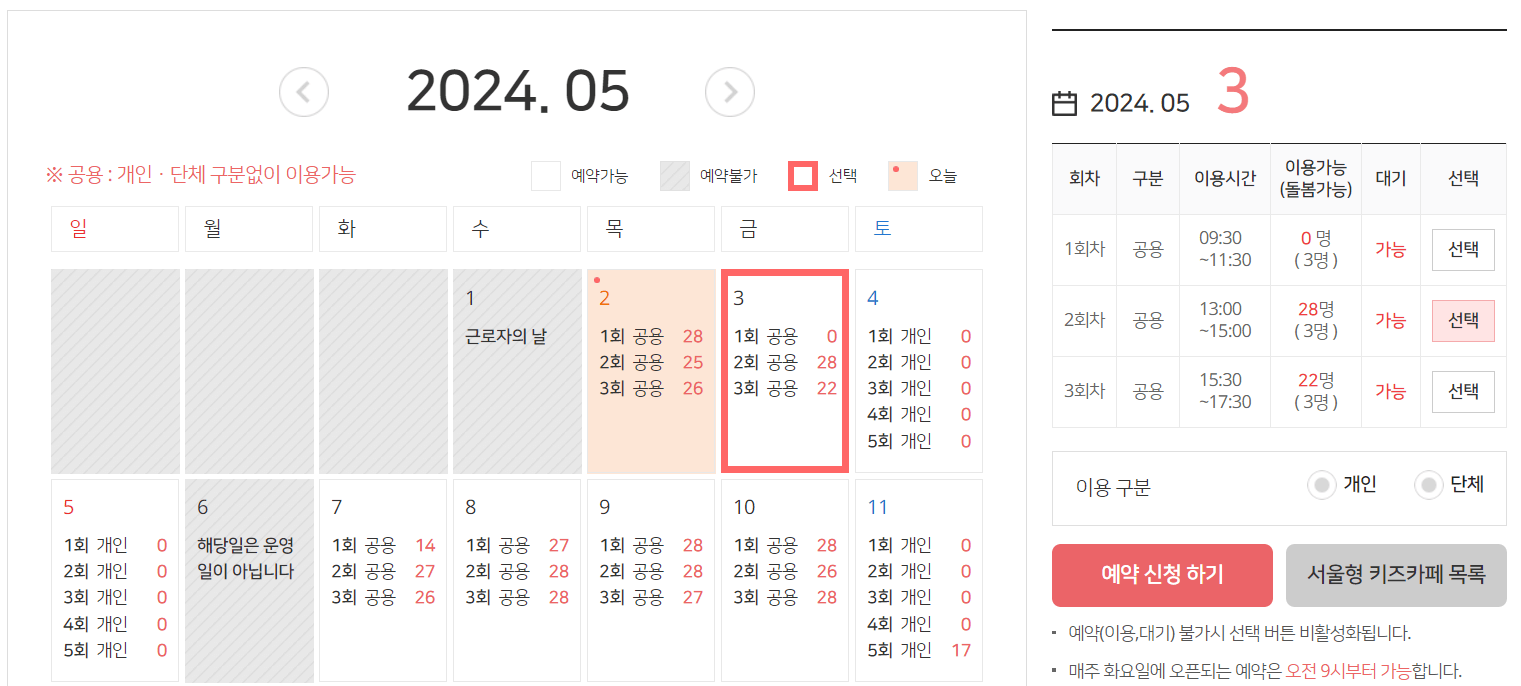Advance to June using the right arrow

(730, 92)
